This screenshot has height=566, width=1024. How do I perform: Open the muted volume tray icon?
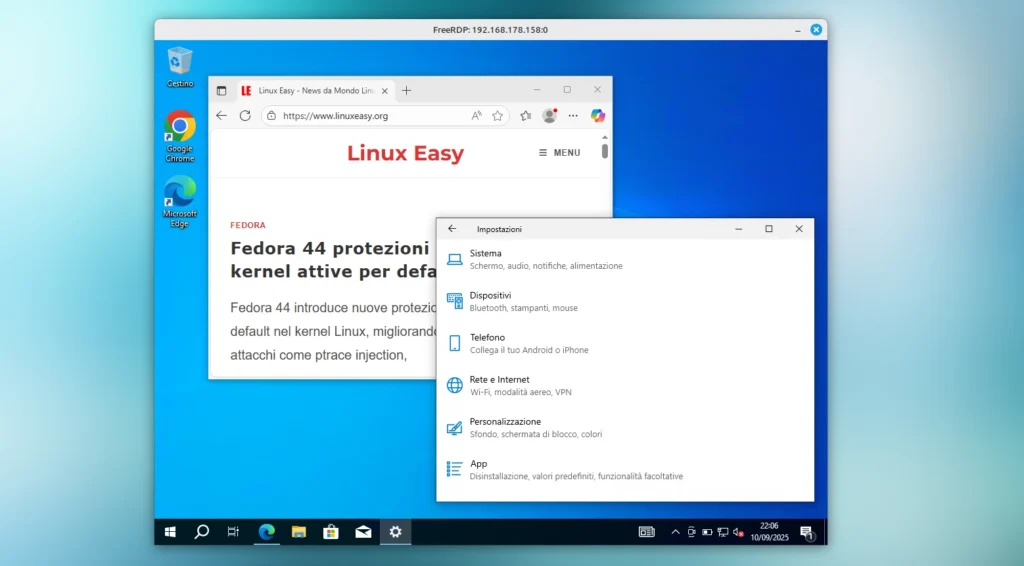(739, 532)
